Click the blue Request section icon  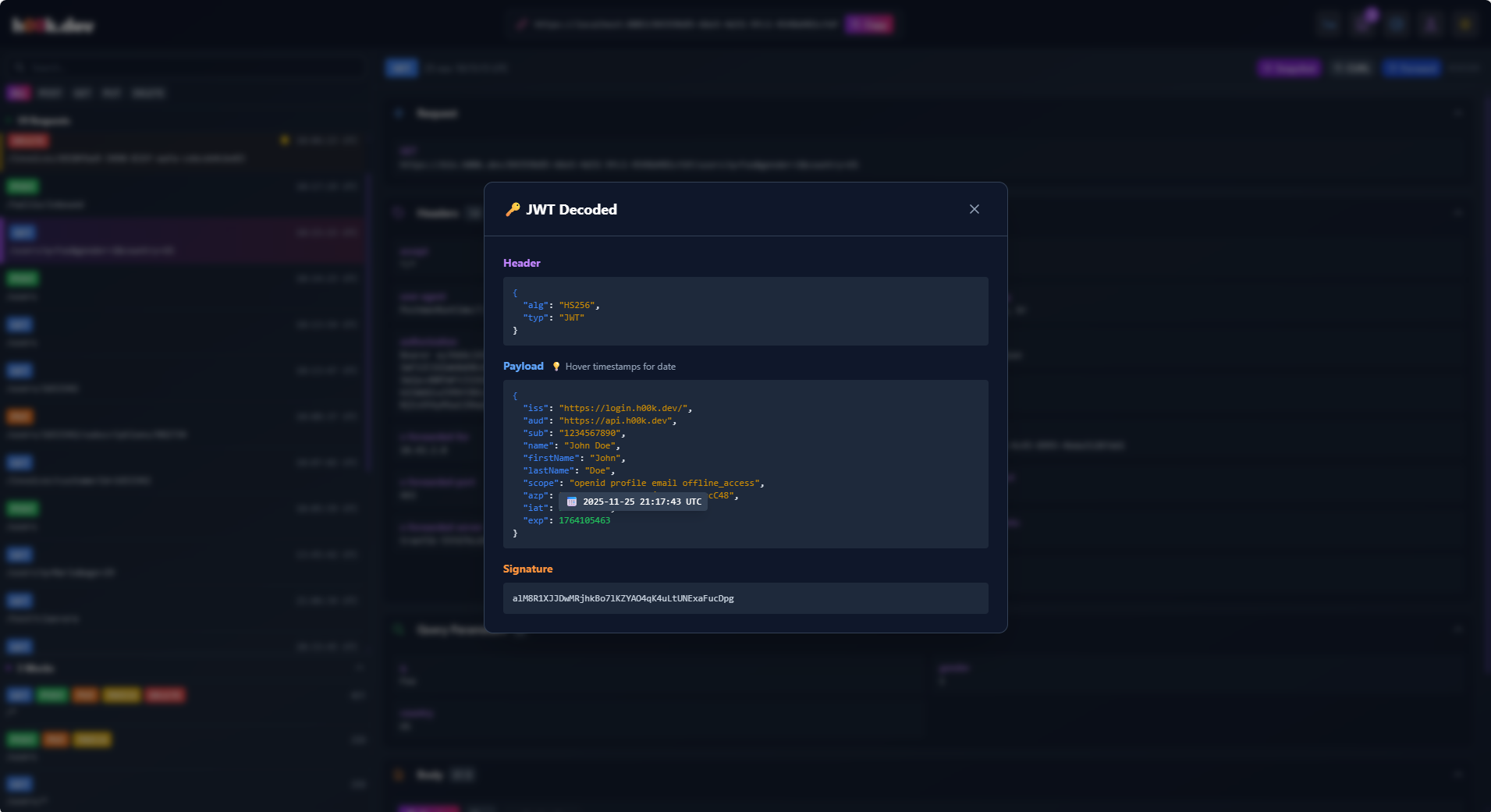point(400,113)
